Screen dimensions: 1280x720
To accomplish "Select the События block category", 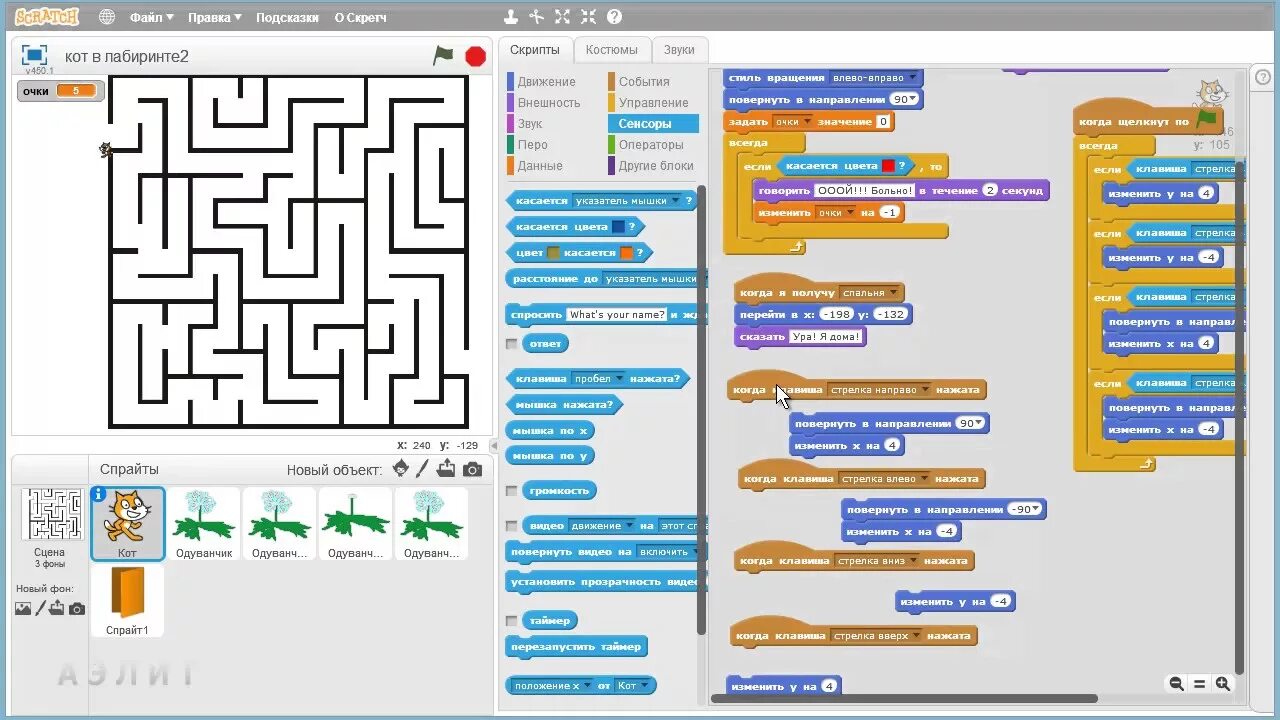I will 643,82.
